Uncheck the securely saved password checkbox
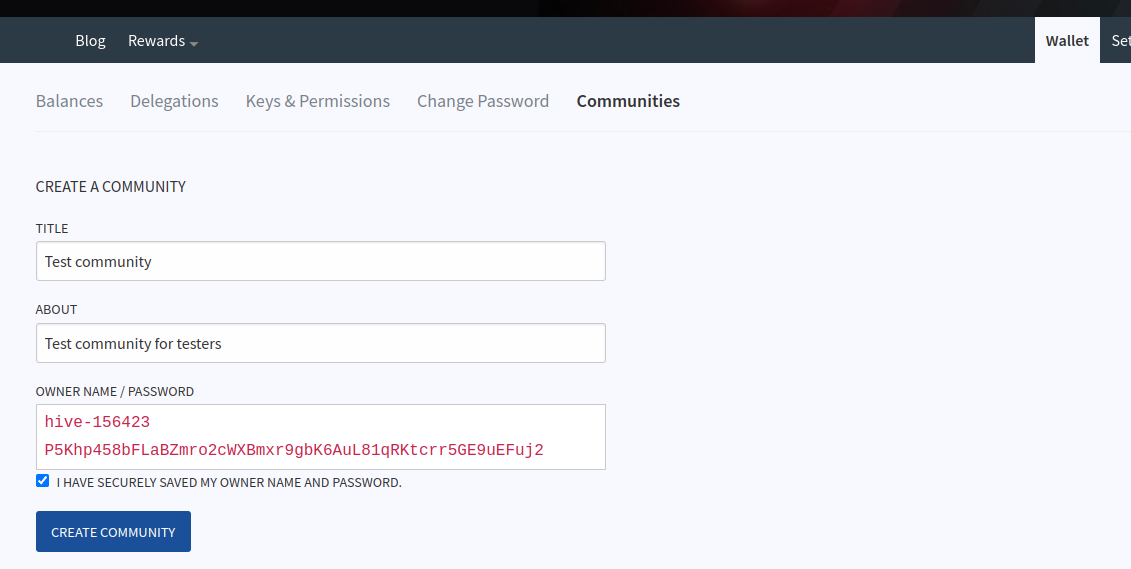This screenshot has width=1131, height=569. coord(42,481)
